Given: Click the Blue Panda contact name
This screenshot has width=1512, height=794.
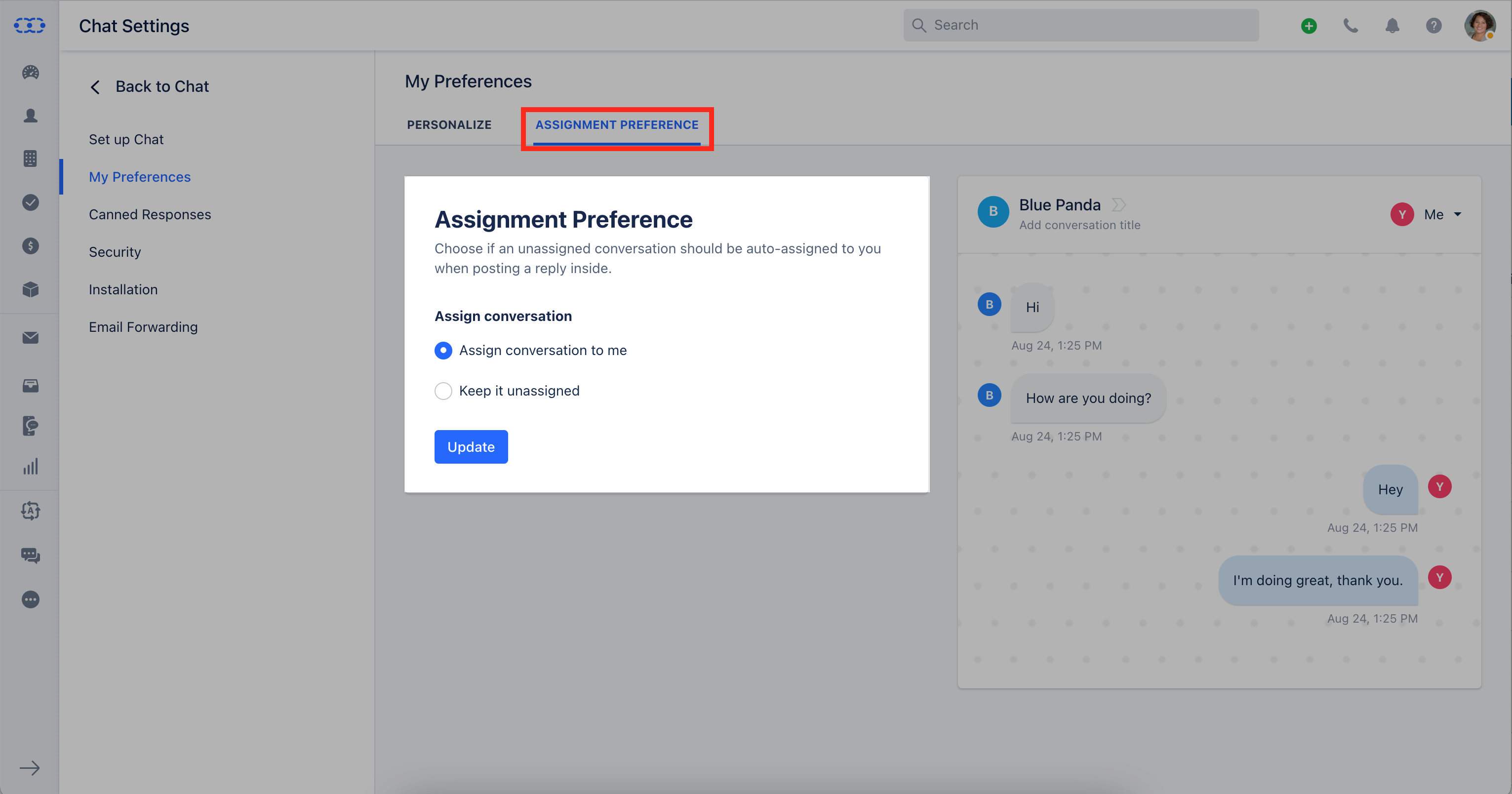Looking at the screenshot, I should 1060,205.
